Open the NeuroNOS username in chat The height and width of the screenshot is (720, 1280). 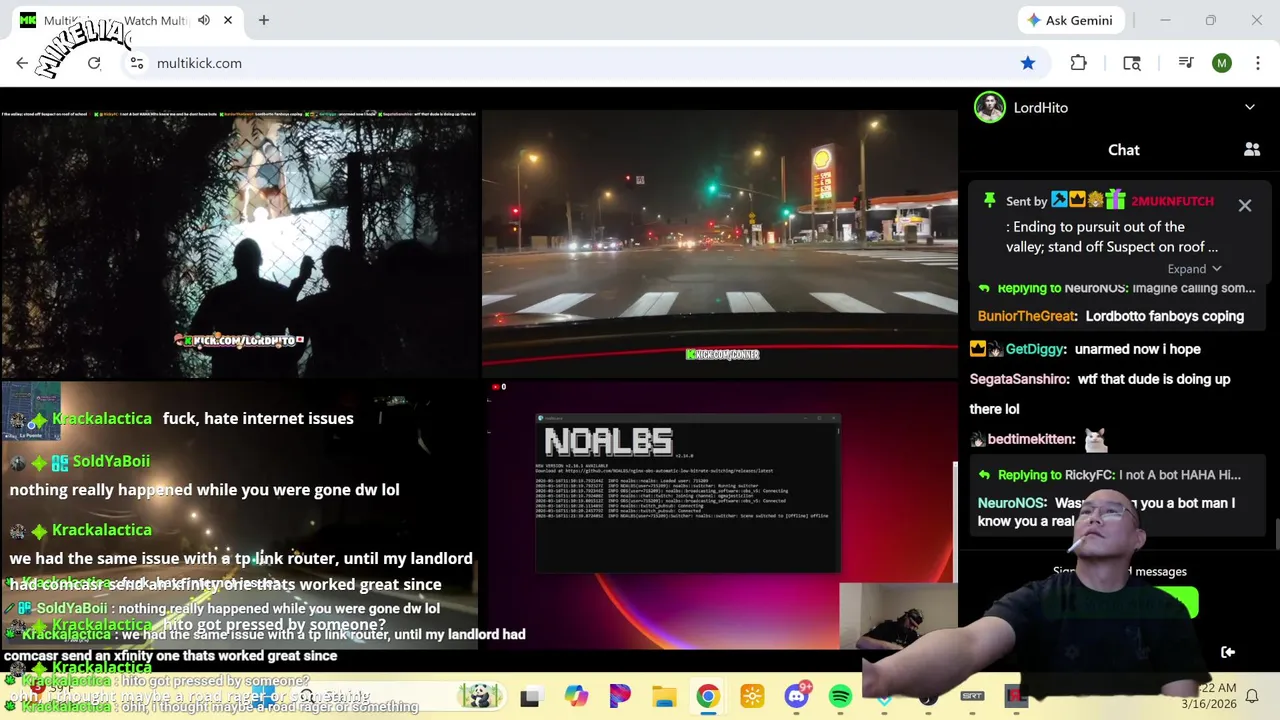pyautogui.click(x=1012, y=503)
